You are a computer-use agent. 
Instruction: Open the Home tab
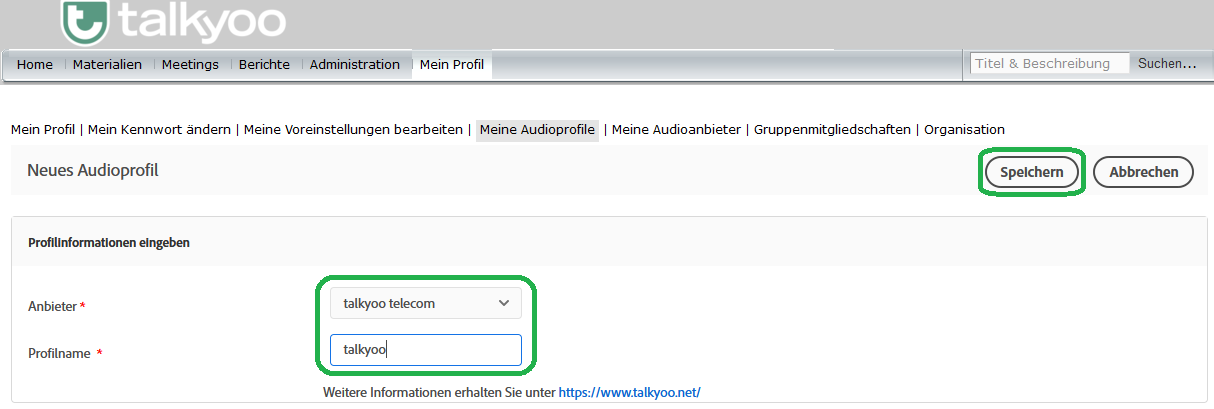pos(35,64)
